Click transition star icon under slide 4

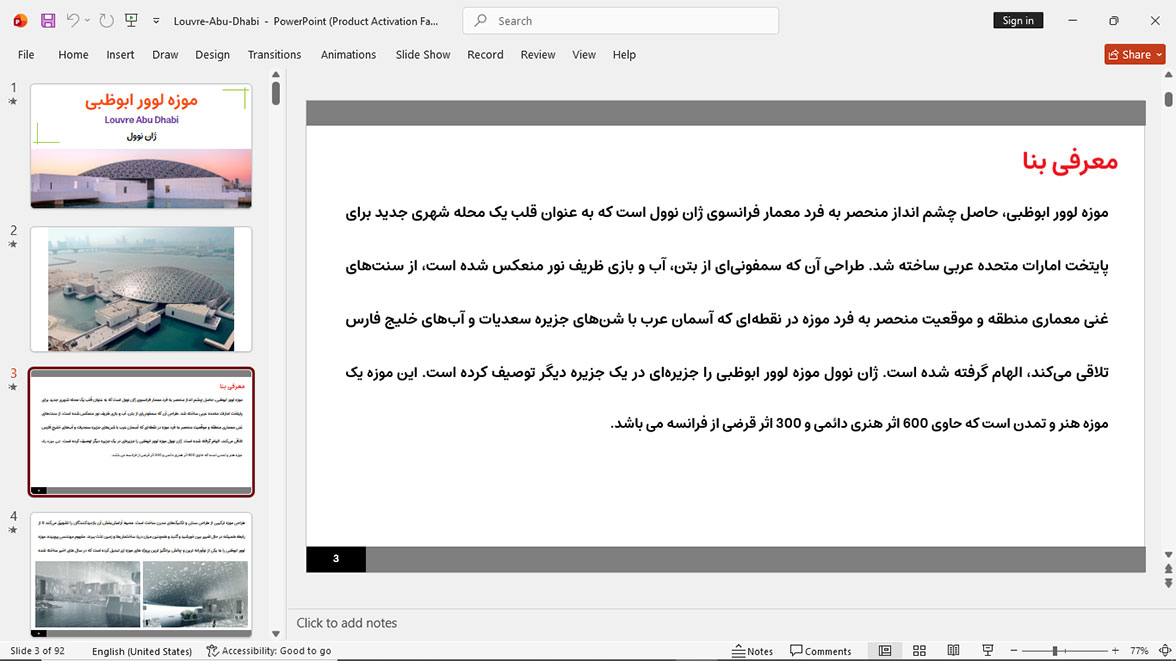[x=13, y=530]
